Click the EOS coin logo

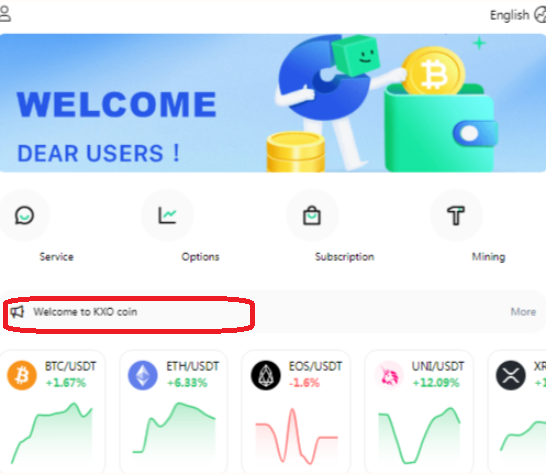pos(266,375)
